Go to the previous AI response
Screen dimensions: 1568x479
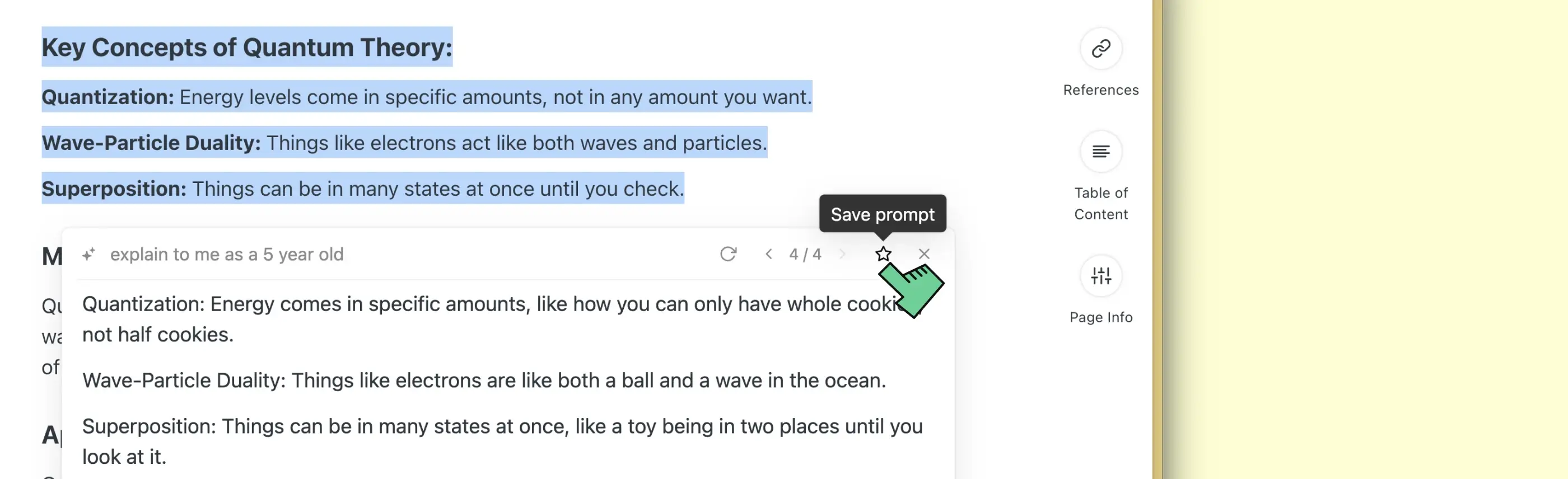pyautogui.click(x=769, y=254)
